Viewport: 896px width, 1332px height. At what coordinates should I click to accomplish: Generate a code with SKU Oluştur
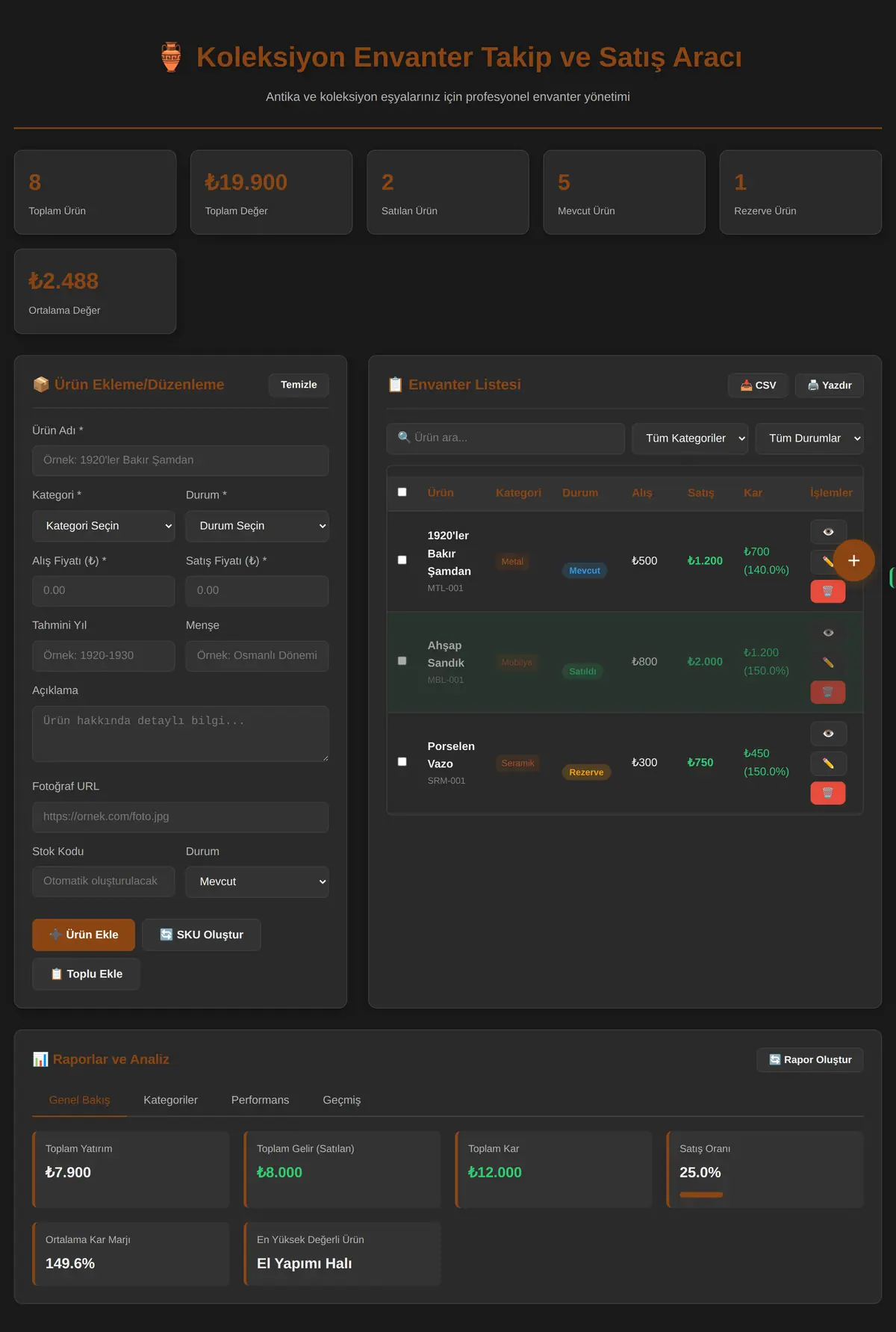[x=202, y=935]
